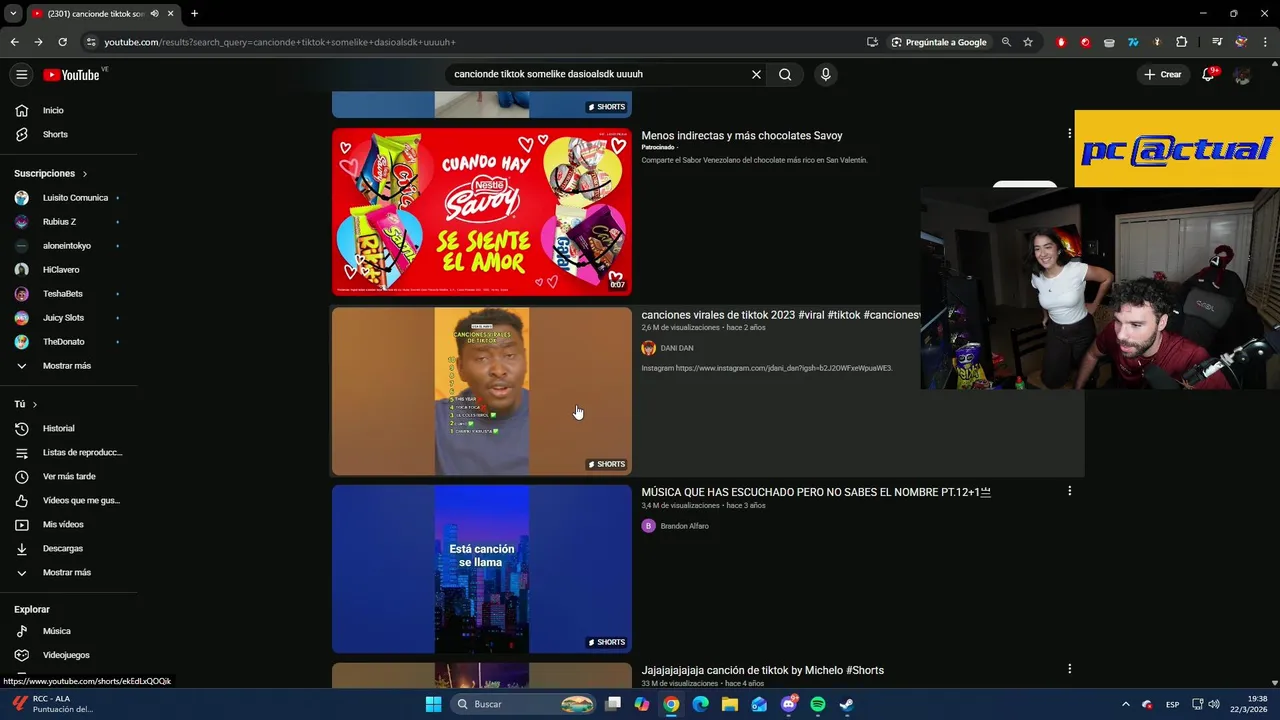Viewport: 1280px width, 720px height.
Task: Open the Savoy ad options menu
Action: click(x=1069, y=133)
